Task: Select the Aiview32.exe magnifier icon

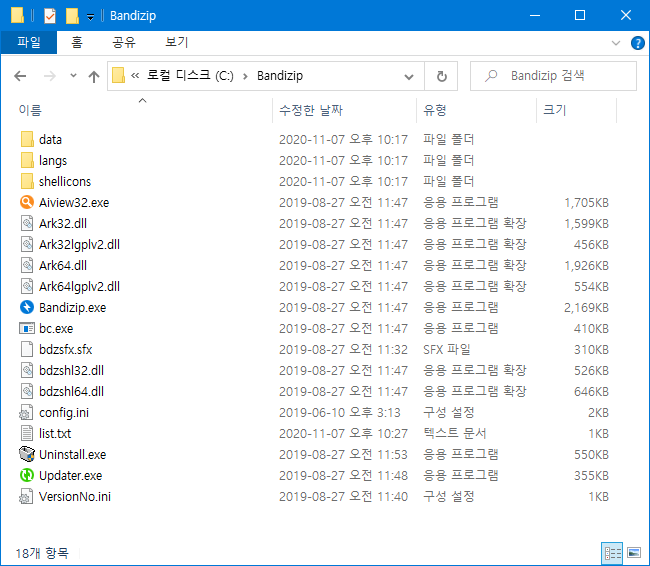Action: 27,202
